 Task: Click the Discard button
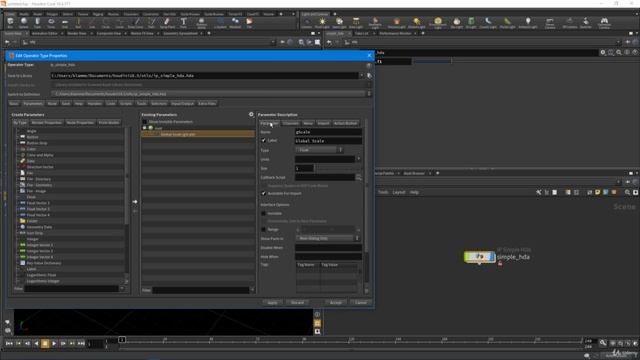pyautogui.click(x=297, y=303)
